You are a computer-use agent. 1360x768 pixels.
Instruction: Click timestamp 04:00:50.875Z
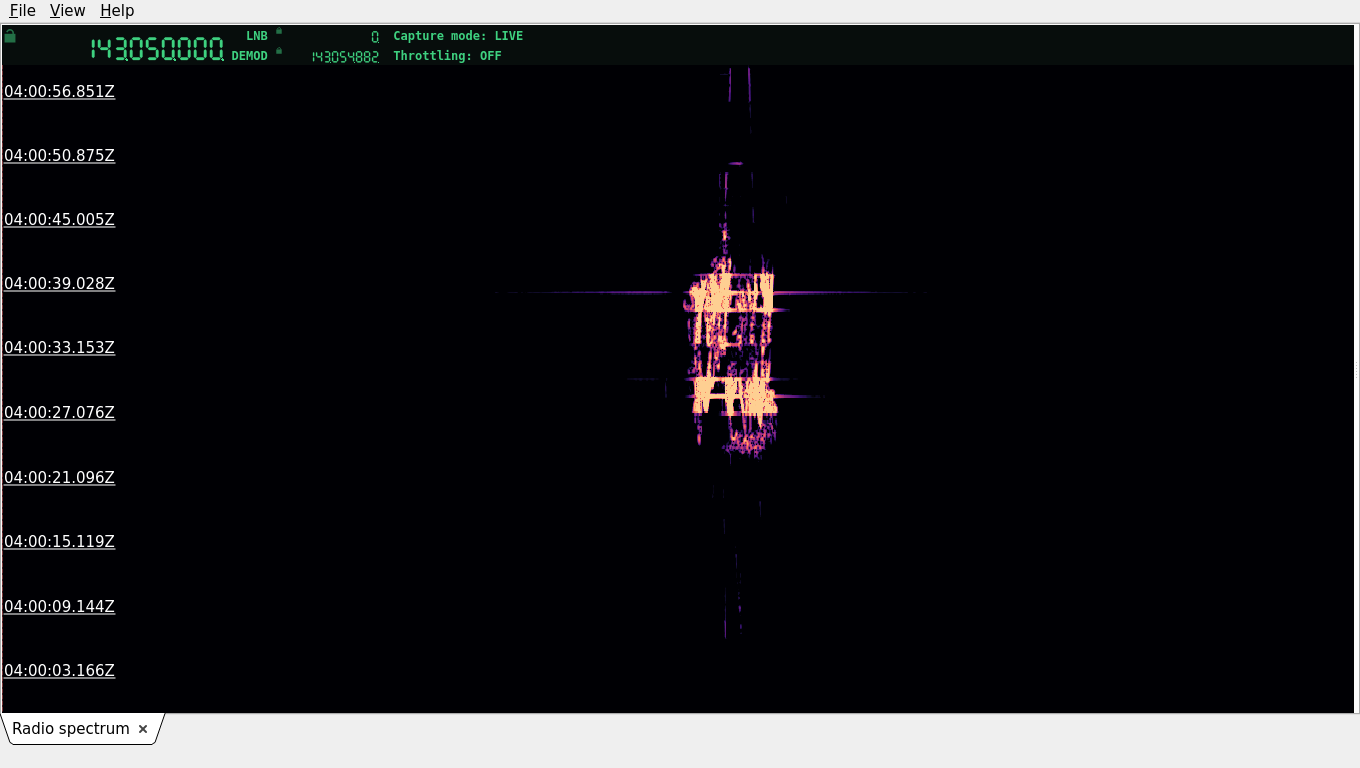59,156
